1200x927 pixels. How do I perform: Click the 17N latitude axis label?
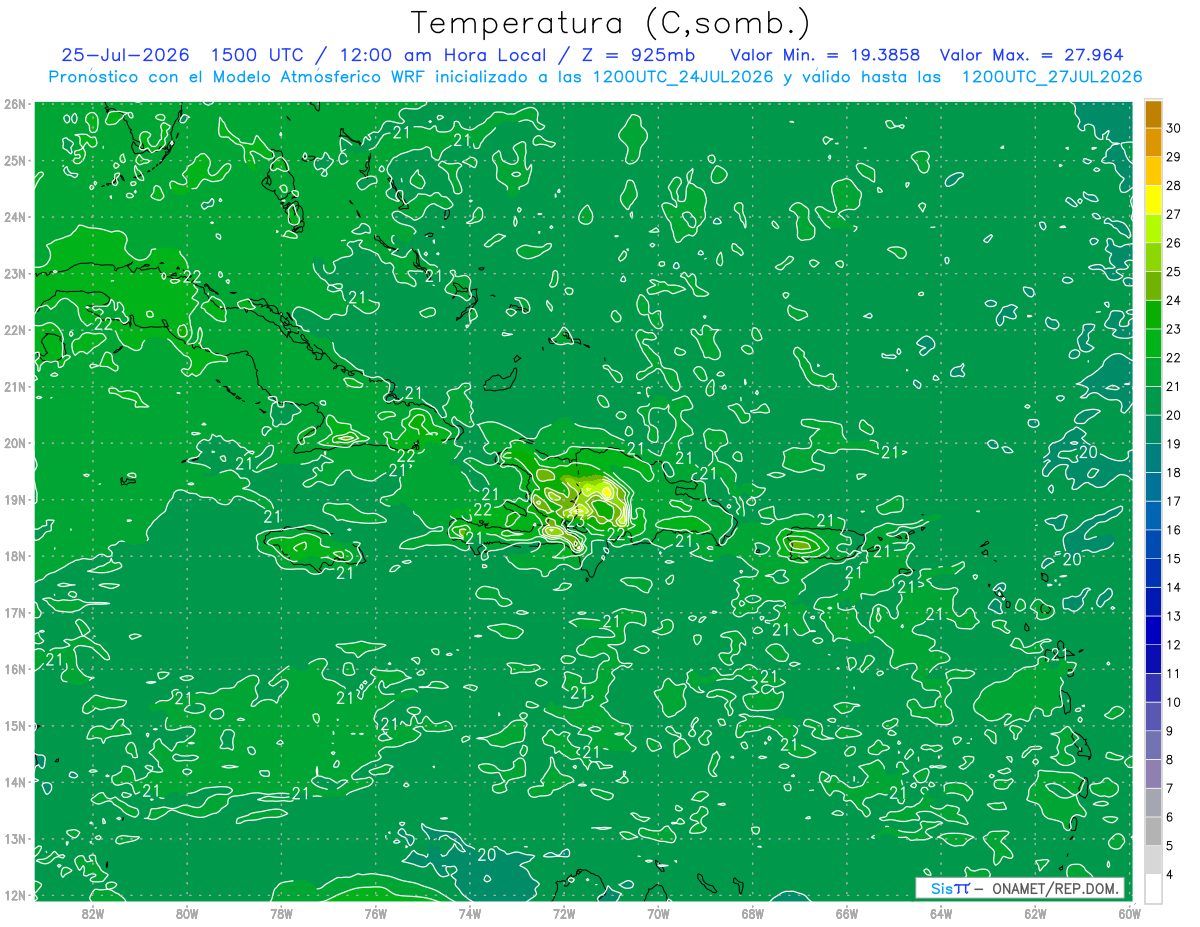pos(15,612)
